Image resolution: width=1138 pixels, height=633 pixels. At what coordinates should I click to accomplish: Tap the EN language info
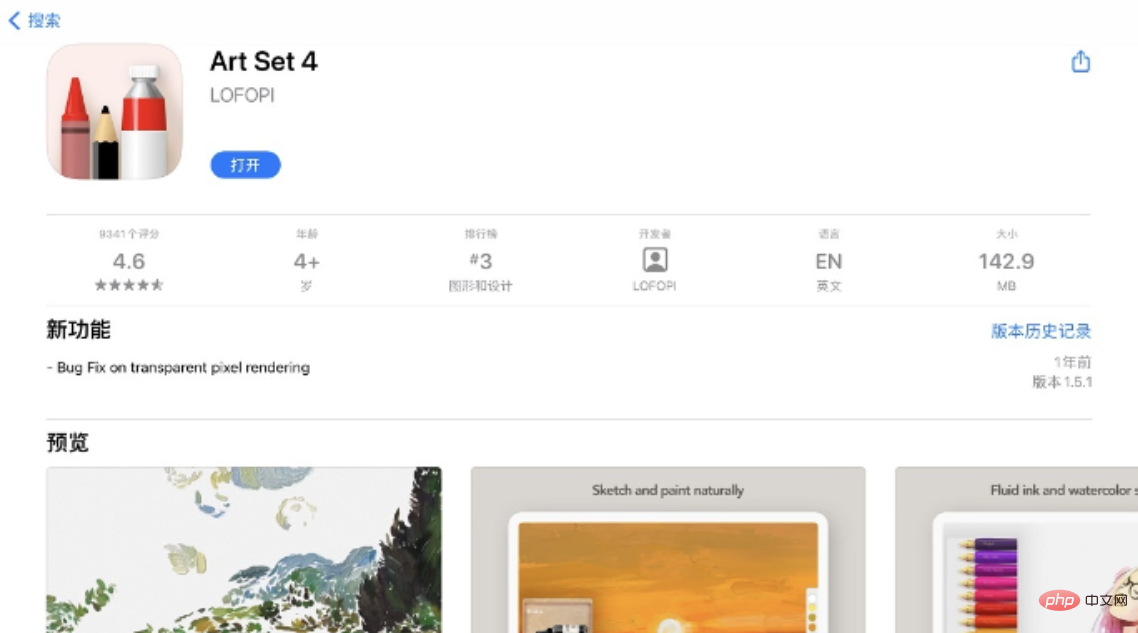(x=829, y=261)
